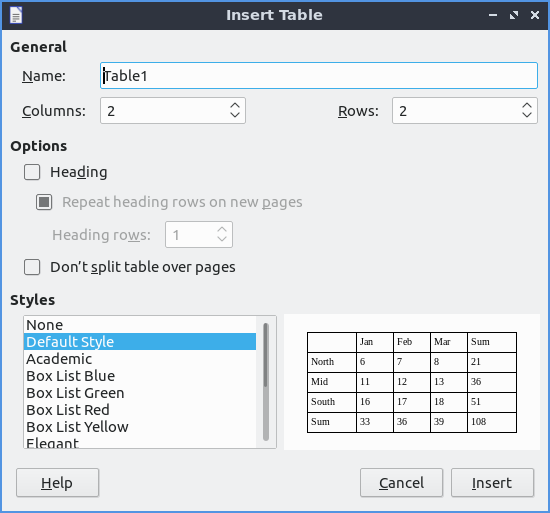The image size is (550, 513).
Task: Increase the Columns value with up arrow
Action: pos(235,106)
